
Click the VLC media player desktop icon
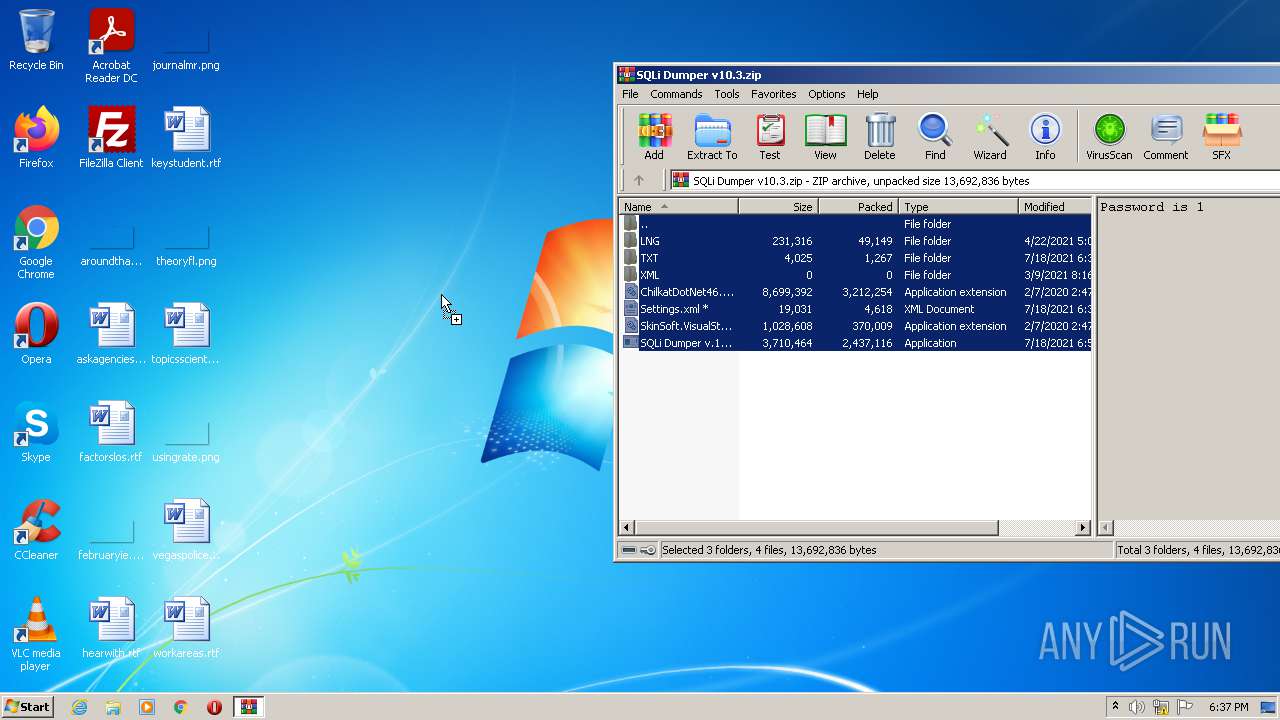tap(36, 634)
